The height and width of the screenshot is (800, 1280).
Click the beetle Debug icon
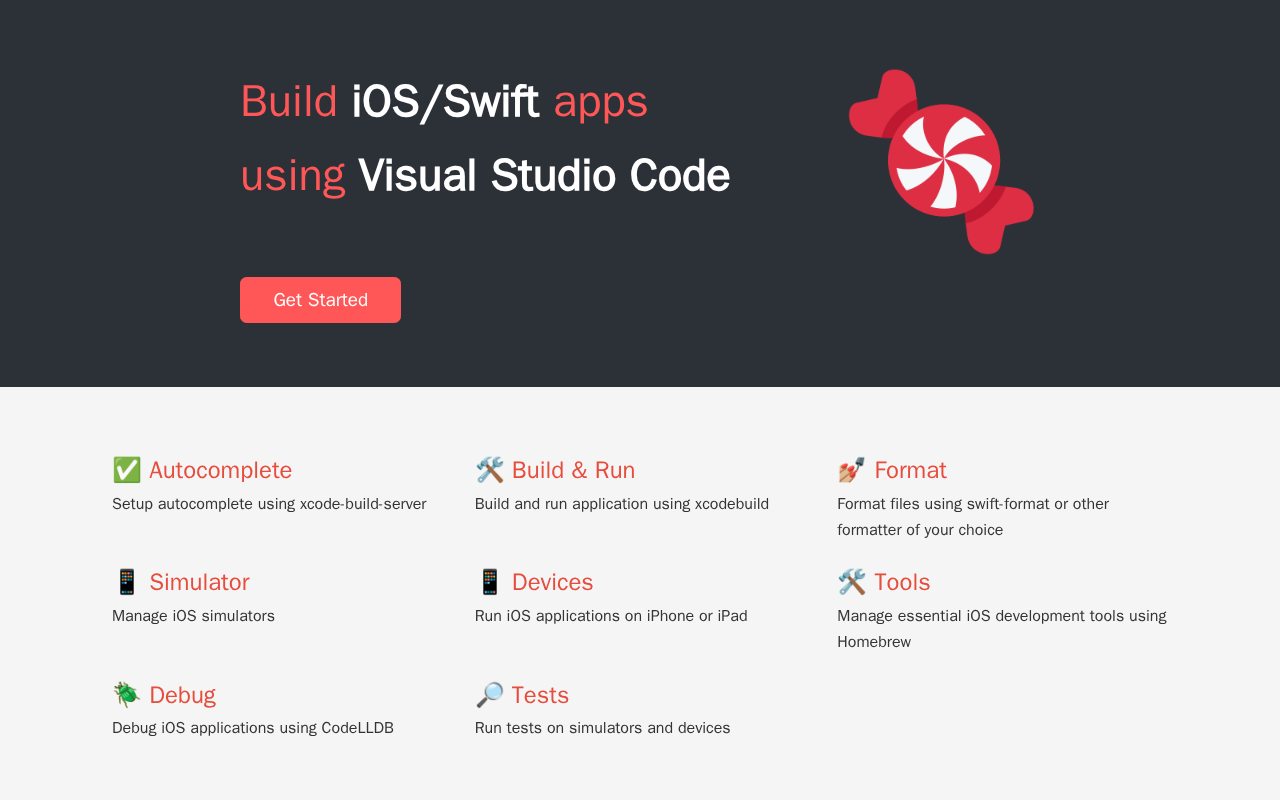pos(127,695)
